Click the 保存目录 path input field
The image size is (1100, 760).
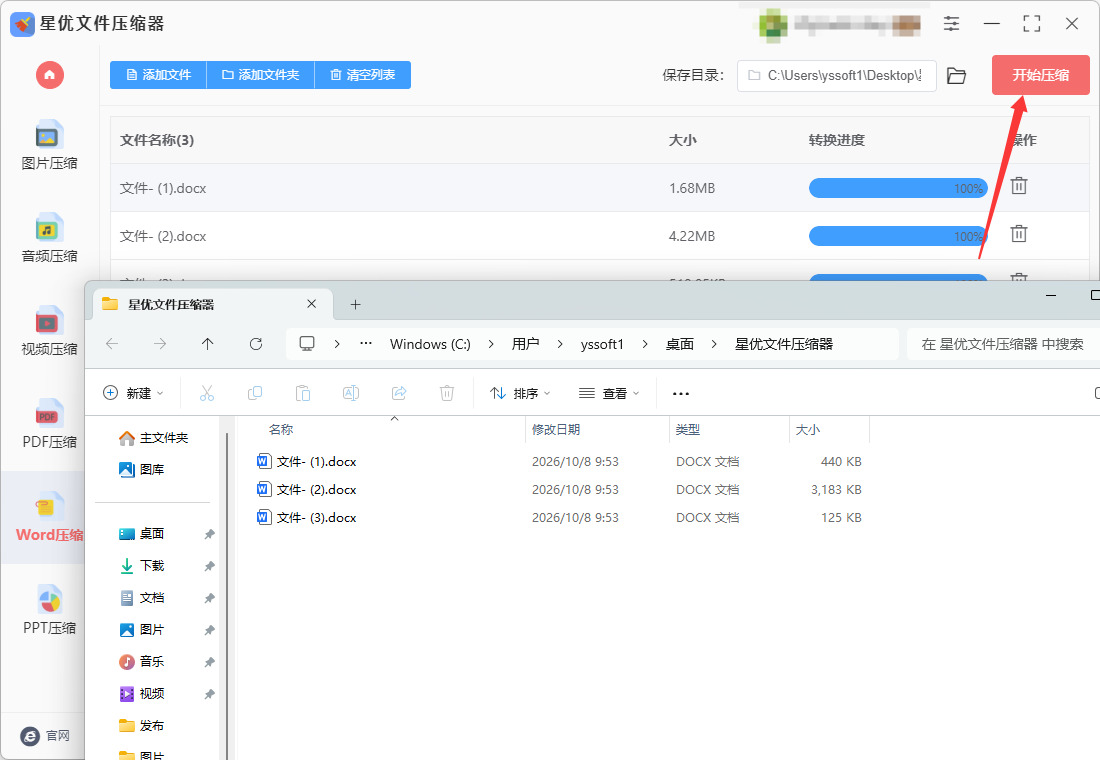836,75
